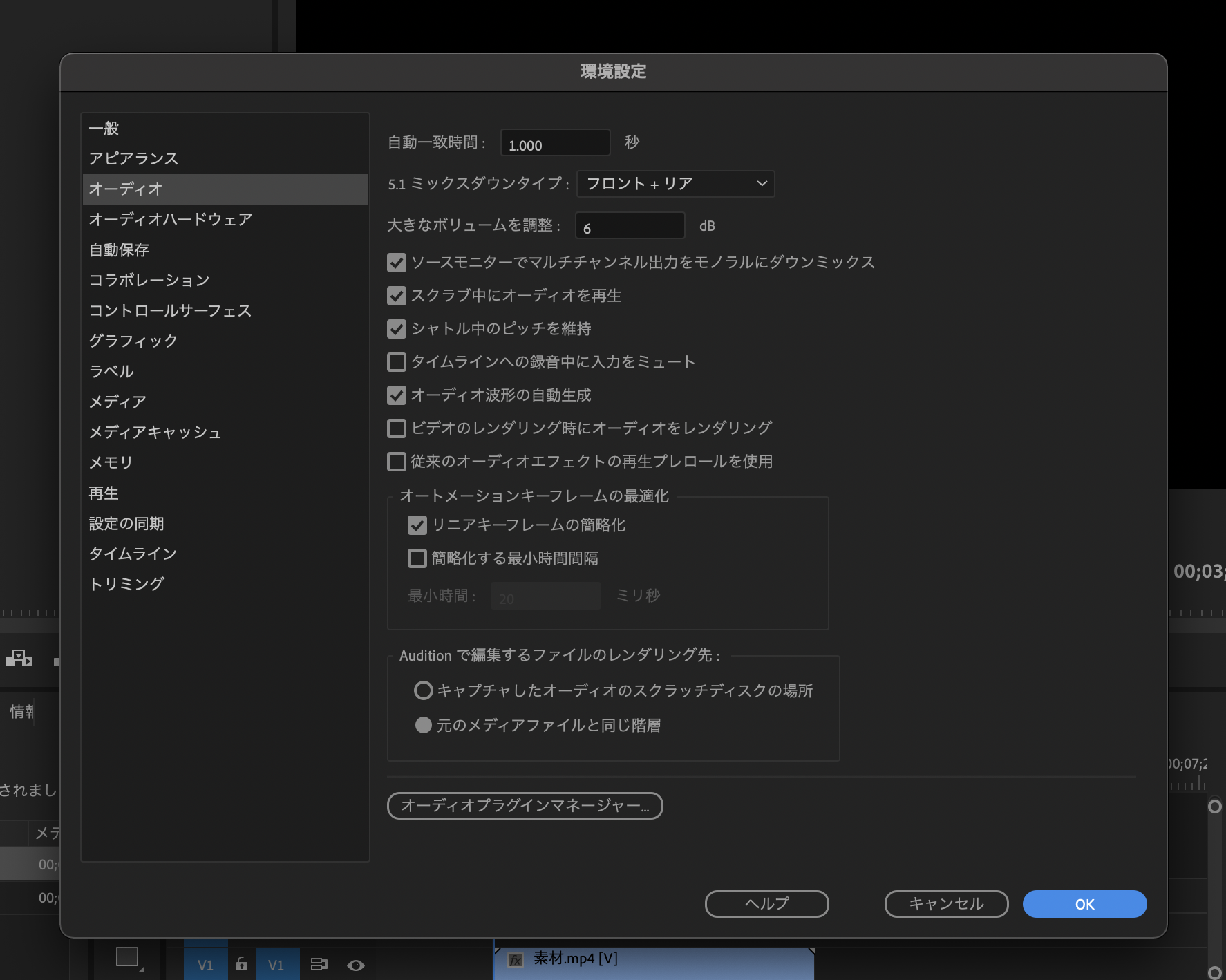Open the 5.1 ミックスダウンタイプ dropdown
The image size is (1226, 980).
click(675, 183)
